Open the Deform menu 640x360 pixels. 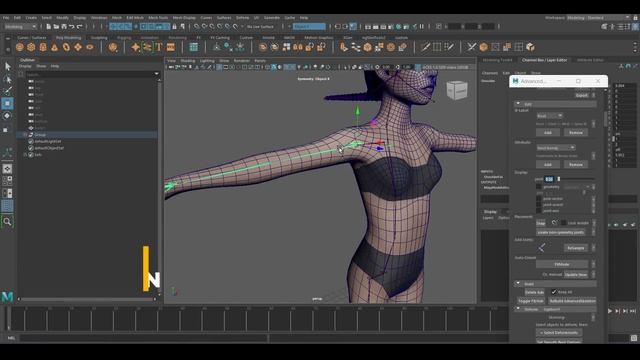coord(242,18)
